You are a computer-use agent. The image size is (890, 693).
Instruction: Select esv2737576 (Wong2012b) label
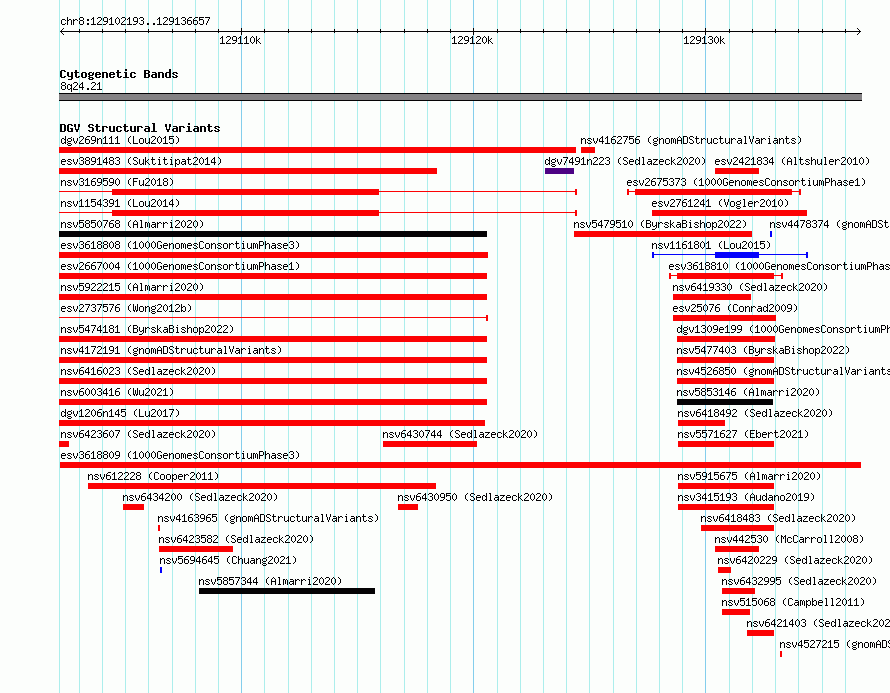tap(126, 308)
